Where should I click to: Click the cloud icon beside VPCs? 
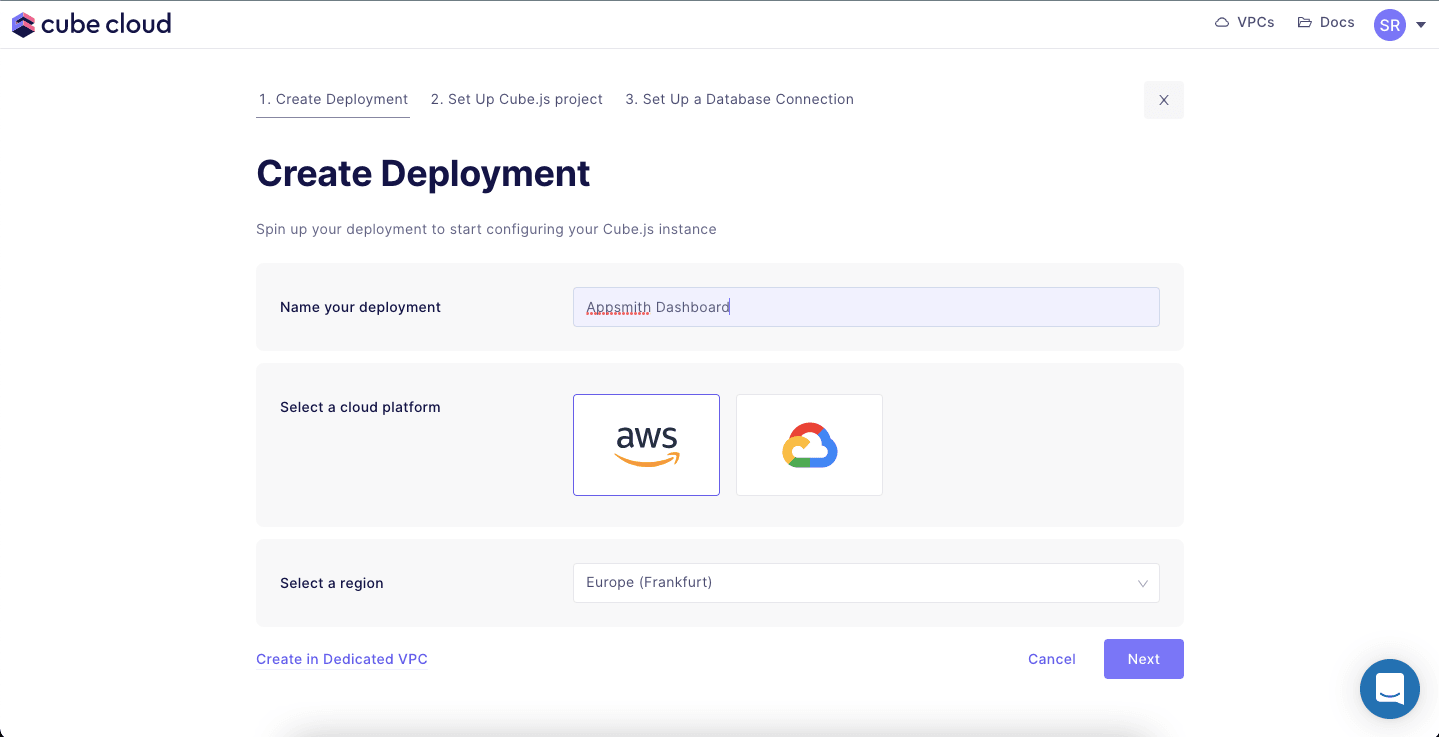click(1222, 22)
